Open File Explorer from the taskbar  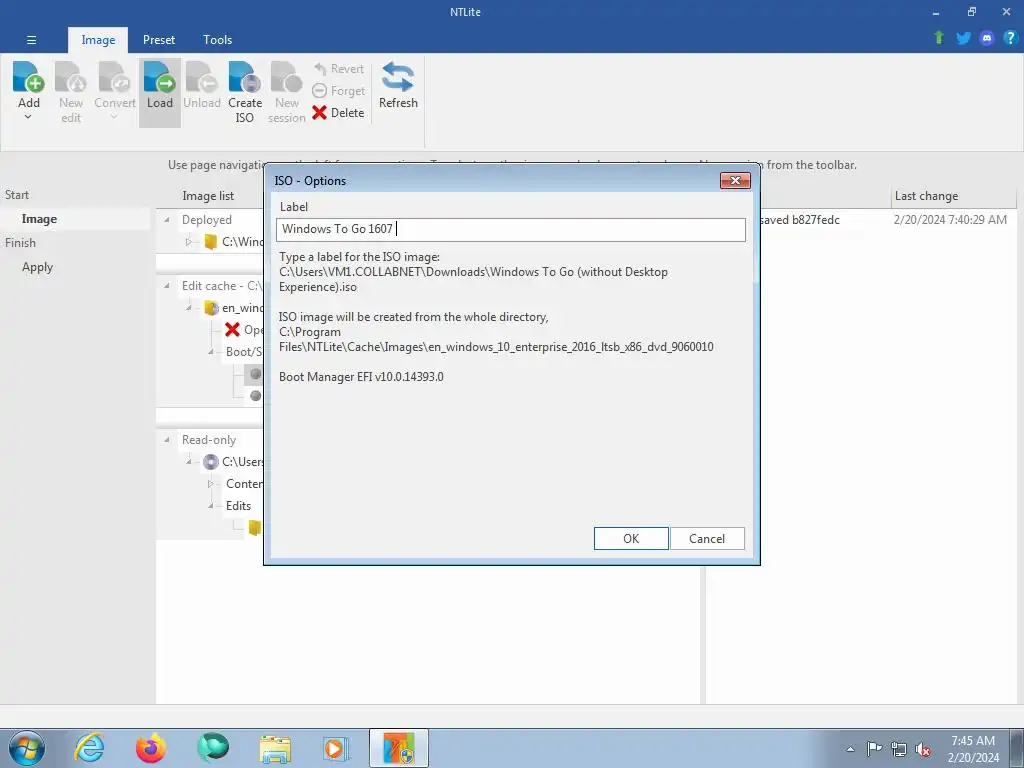pyautogui.click(x=275, y=748)
